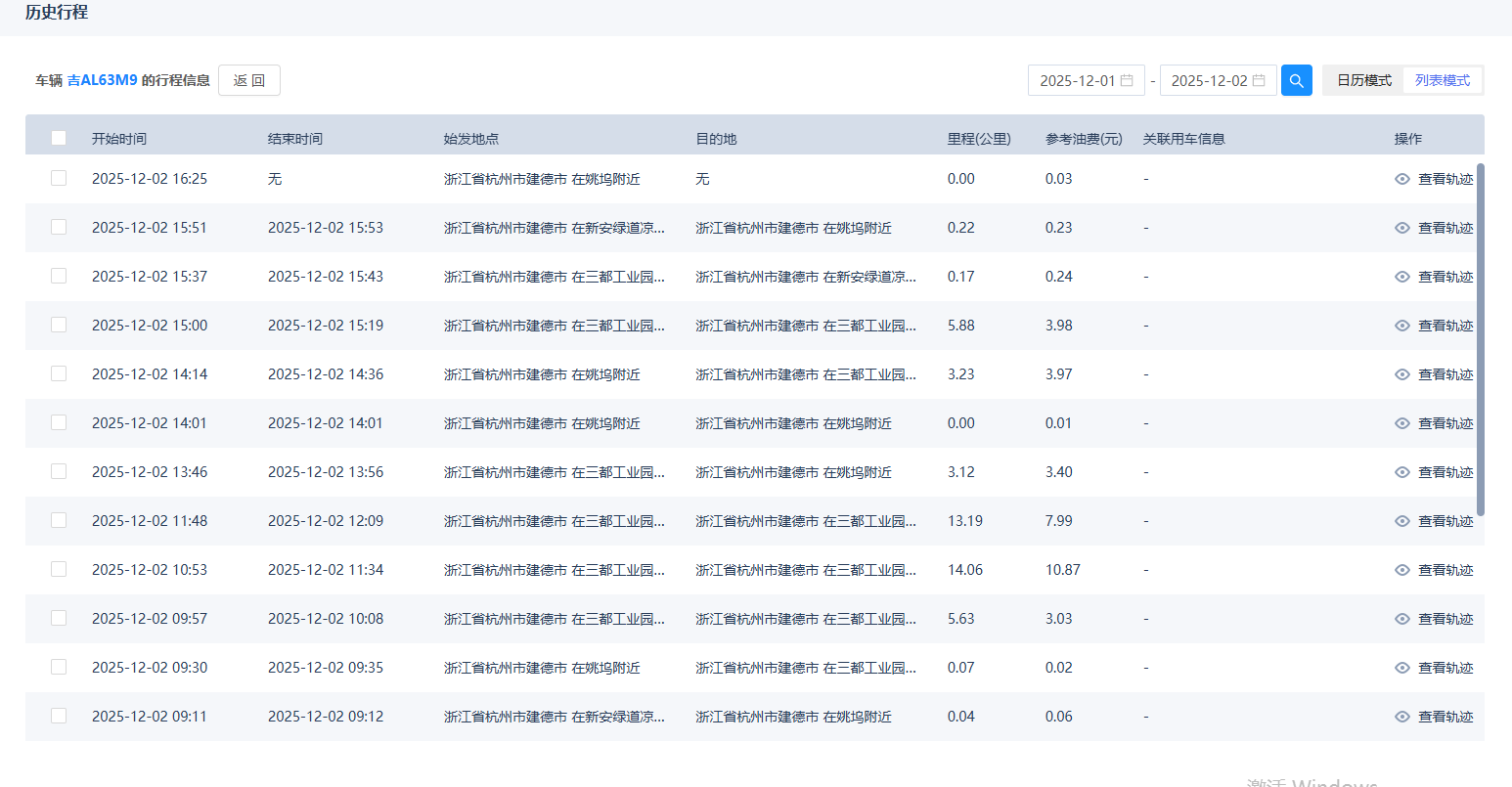View track for the 16:25 trip
This screenshot has height=787, width=1512.
[x=1434, y=179]
